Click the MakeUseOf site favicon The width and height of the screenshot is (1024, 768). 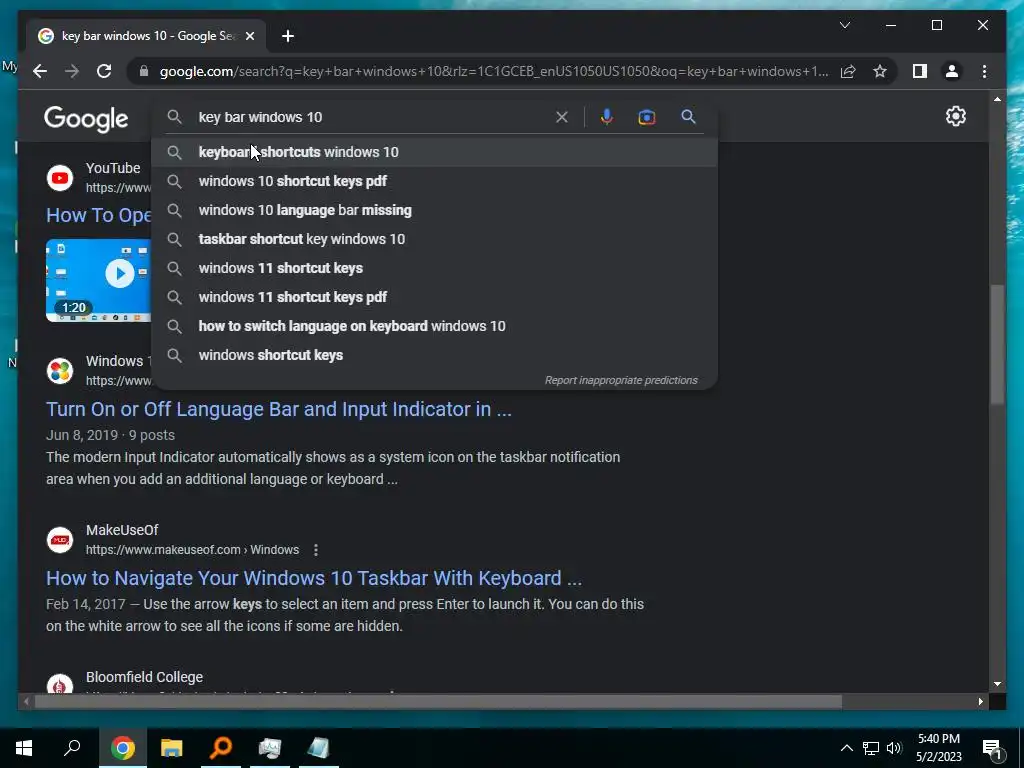(x=60, y=540)
